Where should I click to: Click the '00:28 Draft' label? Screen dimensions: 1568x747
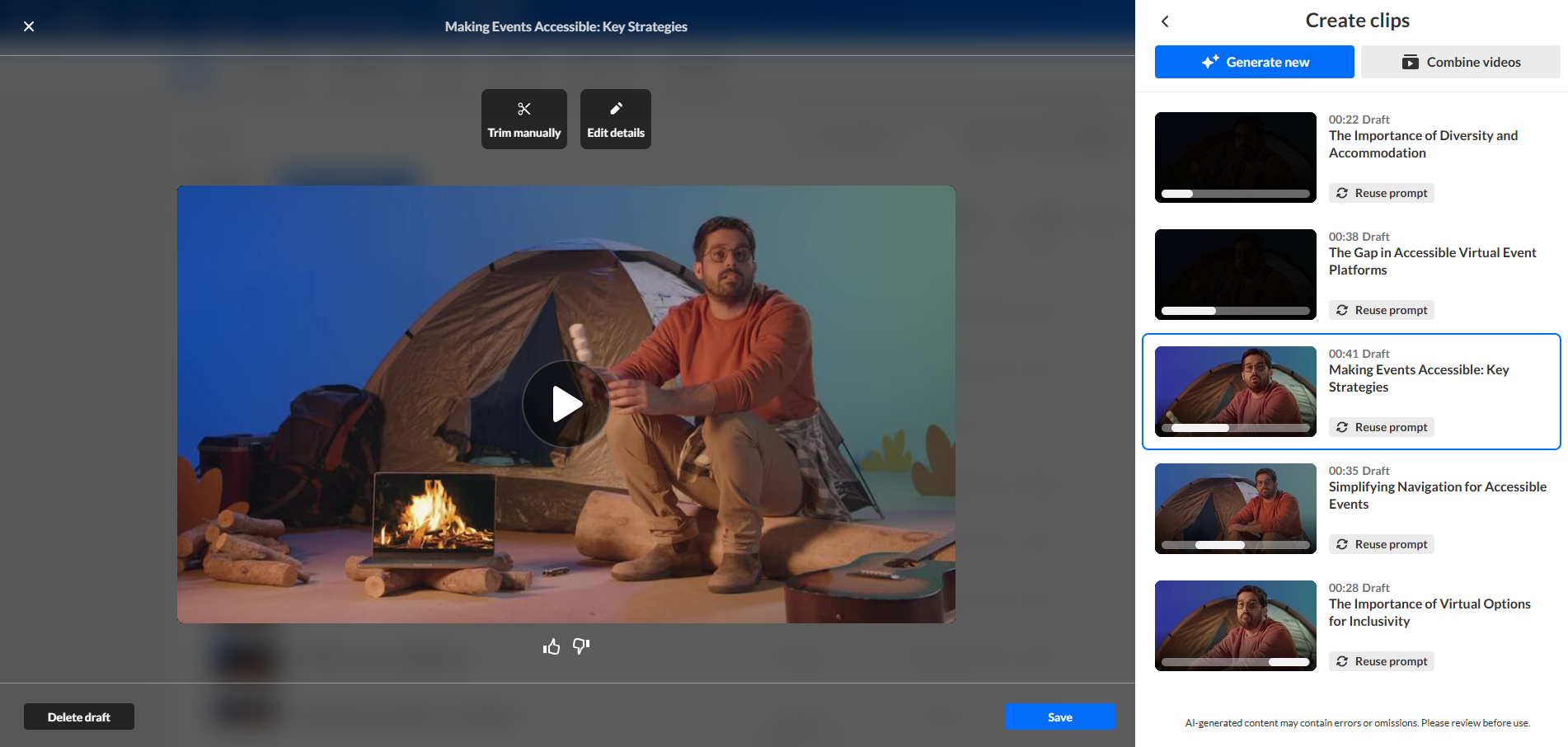click(1359, 588)
